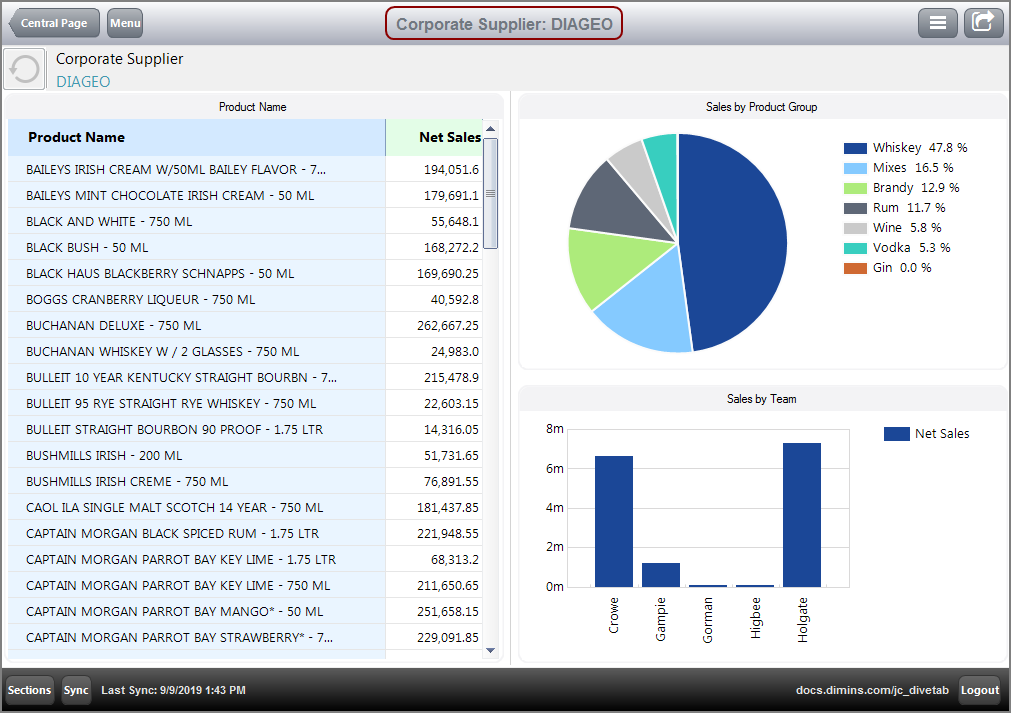This screenshot has width=1011, height=713.
Task: Open the Menu button
Action: pyautogui.click(x=125, y=23)
